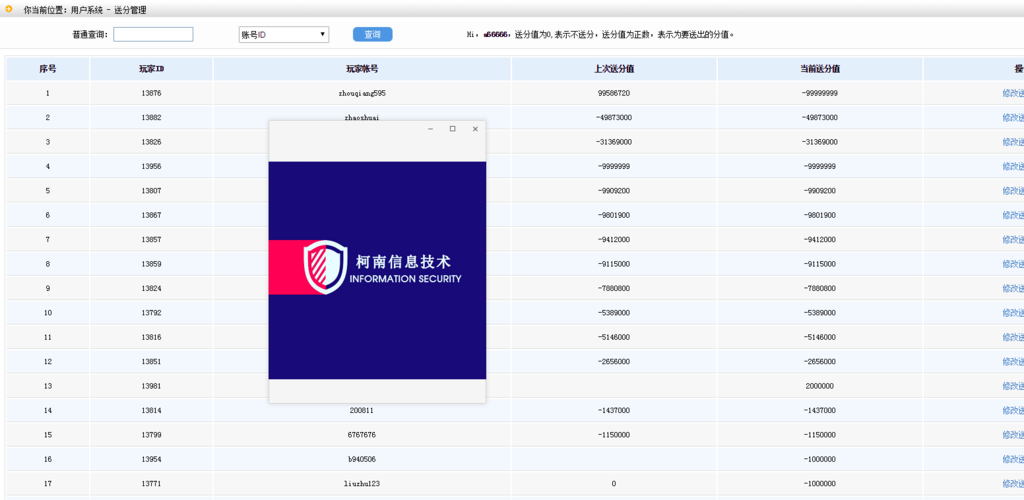Click 修改 link for player 13981
The image size is (1024, 500).
pyautogui.click(x=1013, y=386)
